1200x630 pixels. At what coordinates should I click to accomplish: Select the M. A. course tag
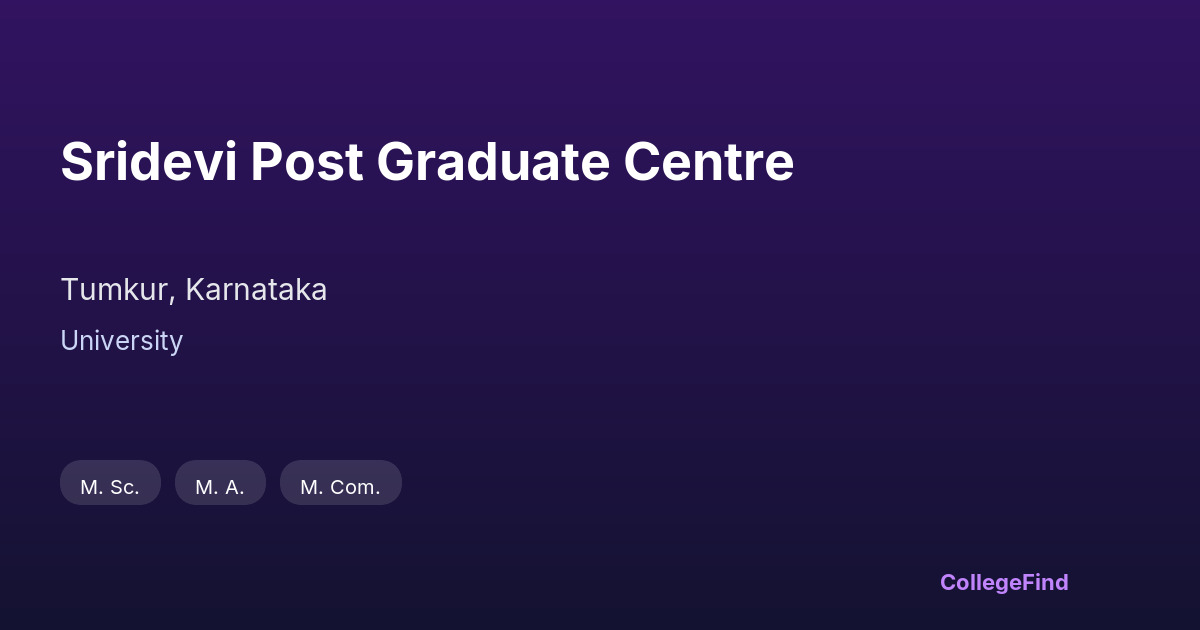point(220,483)
